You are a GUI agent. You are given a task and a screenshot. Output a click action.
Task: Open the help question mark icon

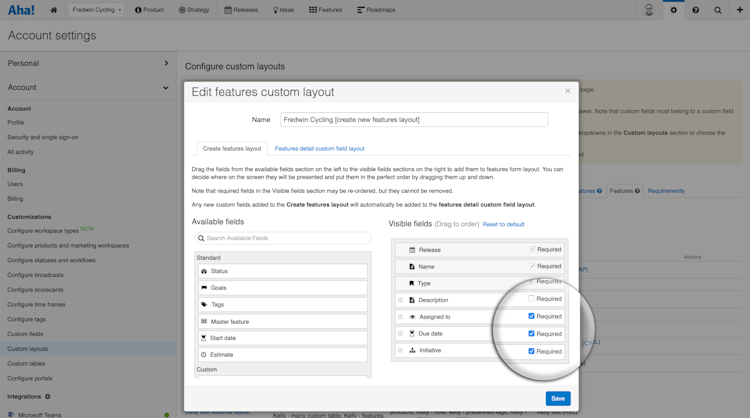695,10
